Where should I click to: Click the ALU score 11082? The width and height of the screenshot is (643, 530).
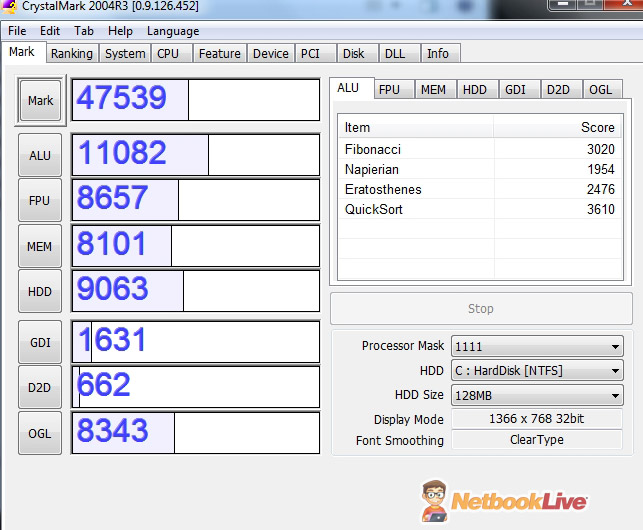tap(122, 152)
